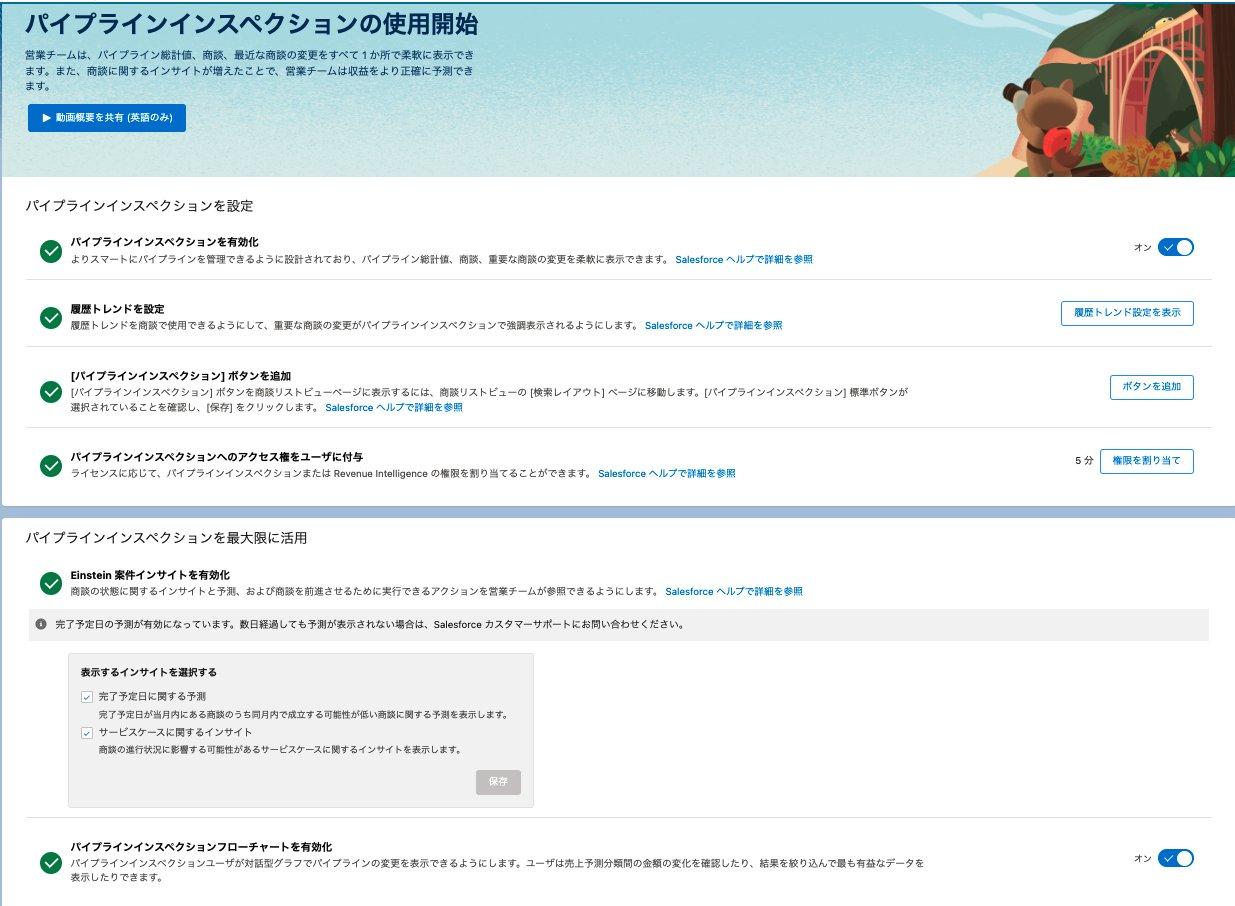Open help link in パイプラインインスペクションを有効化 row
This screenshot has width=1235, height=906.
point(744,259)
